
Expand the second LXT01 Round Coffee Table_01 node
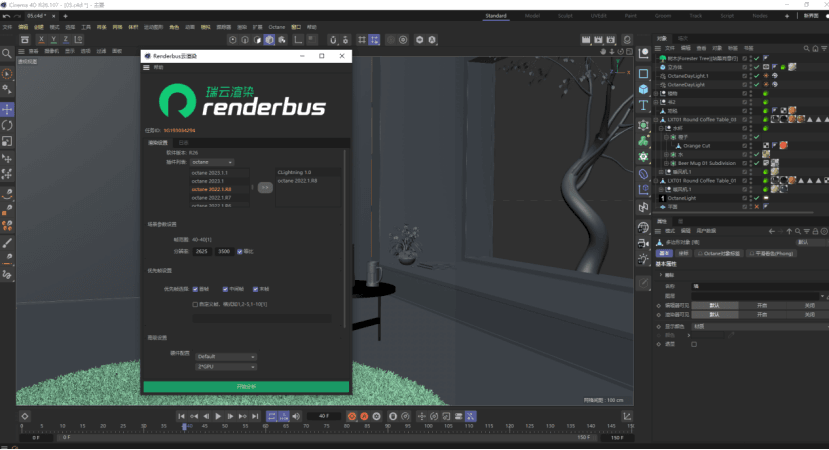[656, 181]
